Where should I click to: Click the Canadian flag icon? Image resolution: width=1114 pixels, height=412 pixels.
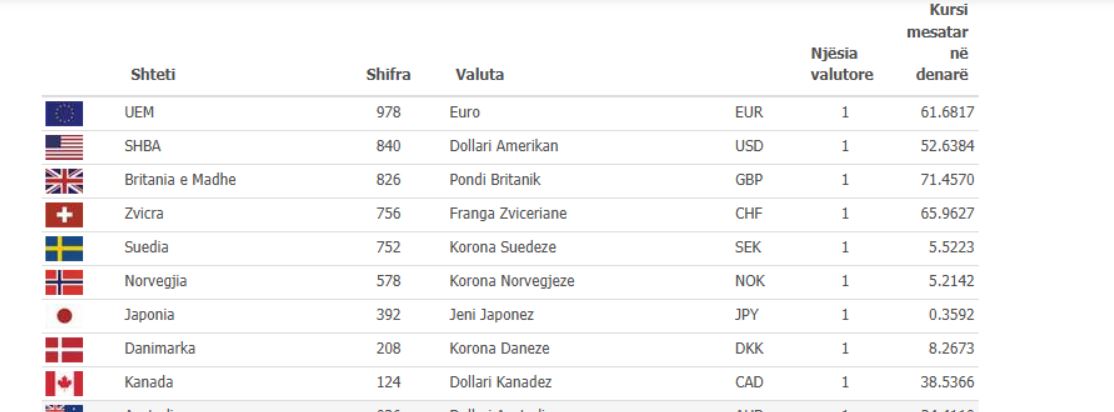[64, 383]
